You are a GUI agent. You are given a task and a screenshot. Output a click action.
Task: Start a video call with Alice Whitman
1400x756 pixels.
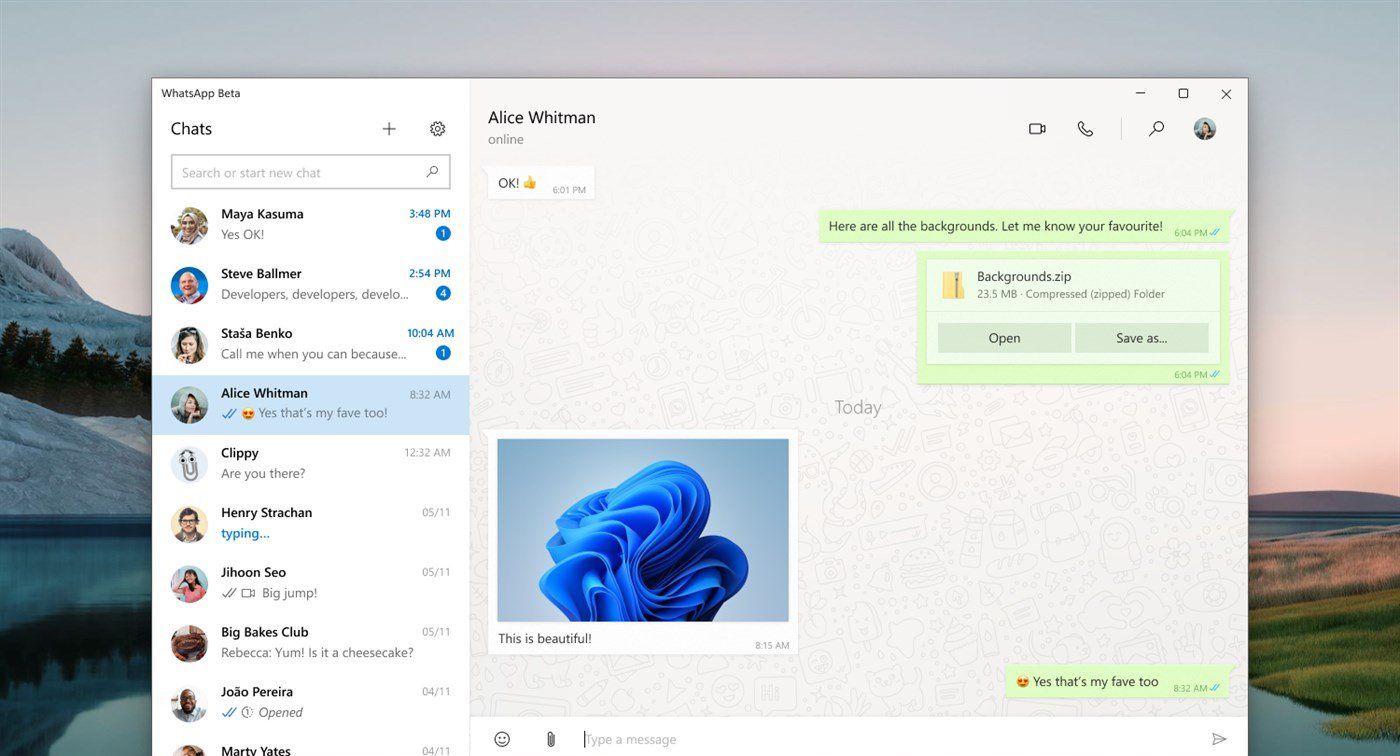coord(1037,128)
